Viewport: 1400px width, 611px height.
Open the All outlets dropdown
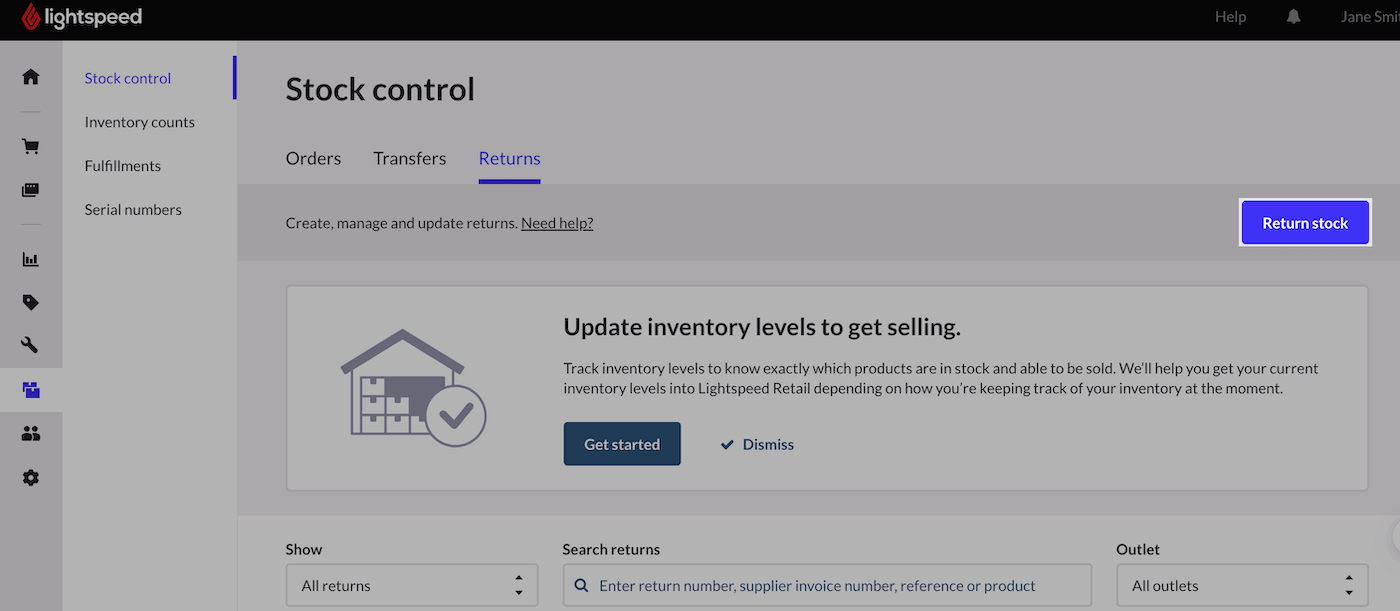[x=1242, y=586]
